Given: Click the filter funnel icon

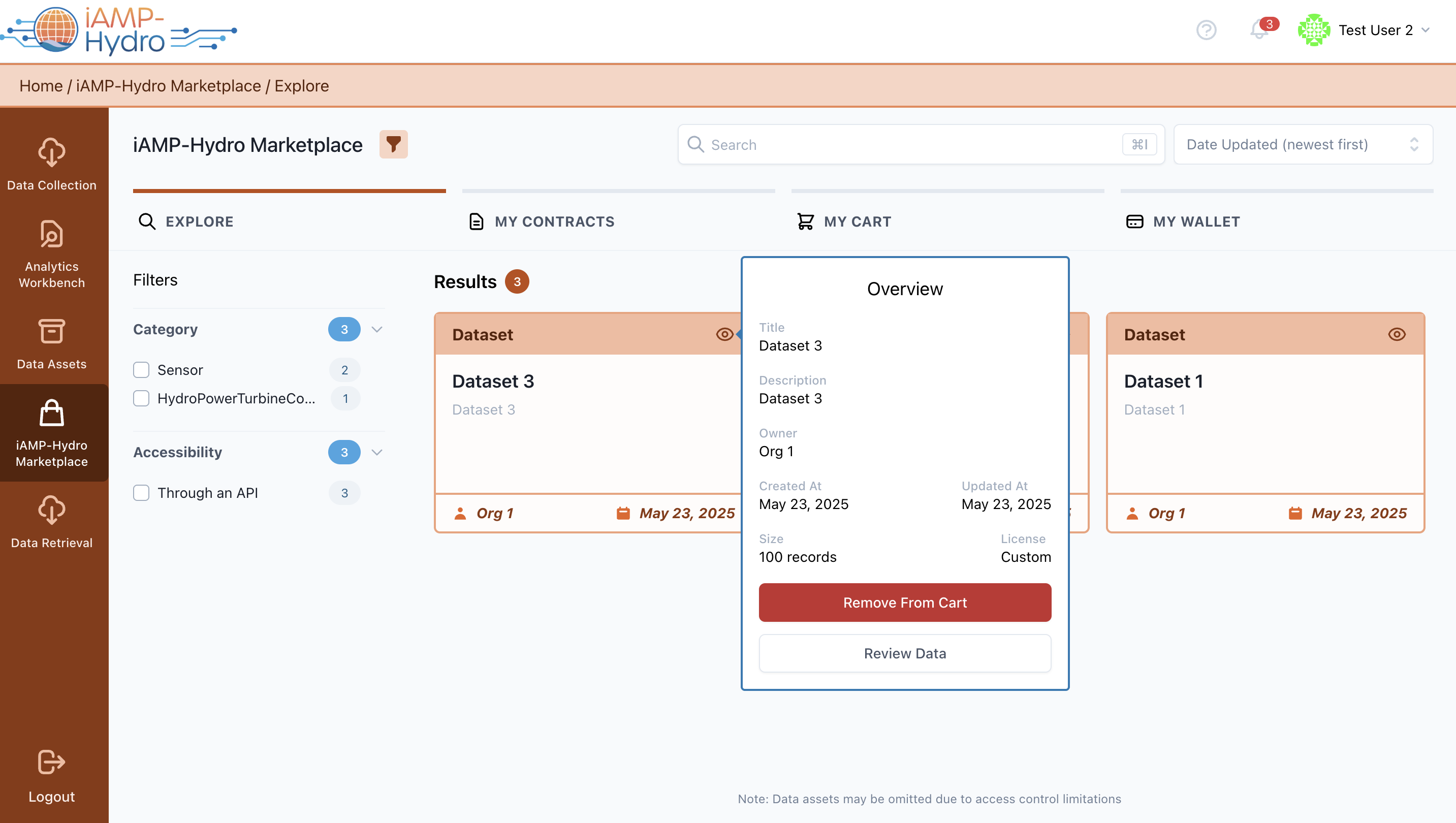Looking at the screenshot, I should pyautogui.click(x=393, y=145).
